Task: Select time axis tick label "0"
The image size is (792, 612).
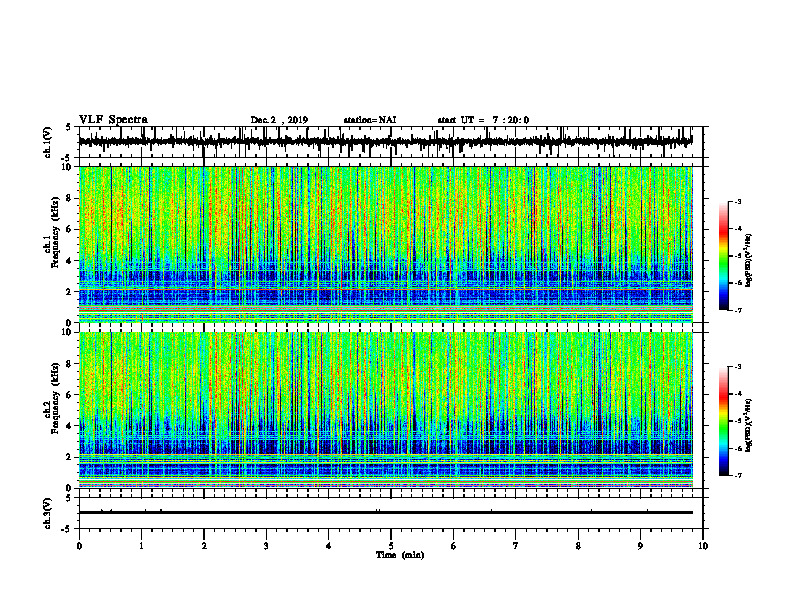Action: click(x=79, y=546)
